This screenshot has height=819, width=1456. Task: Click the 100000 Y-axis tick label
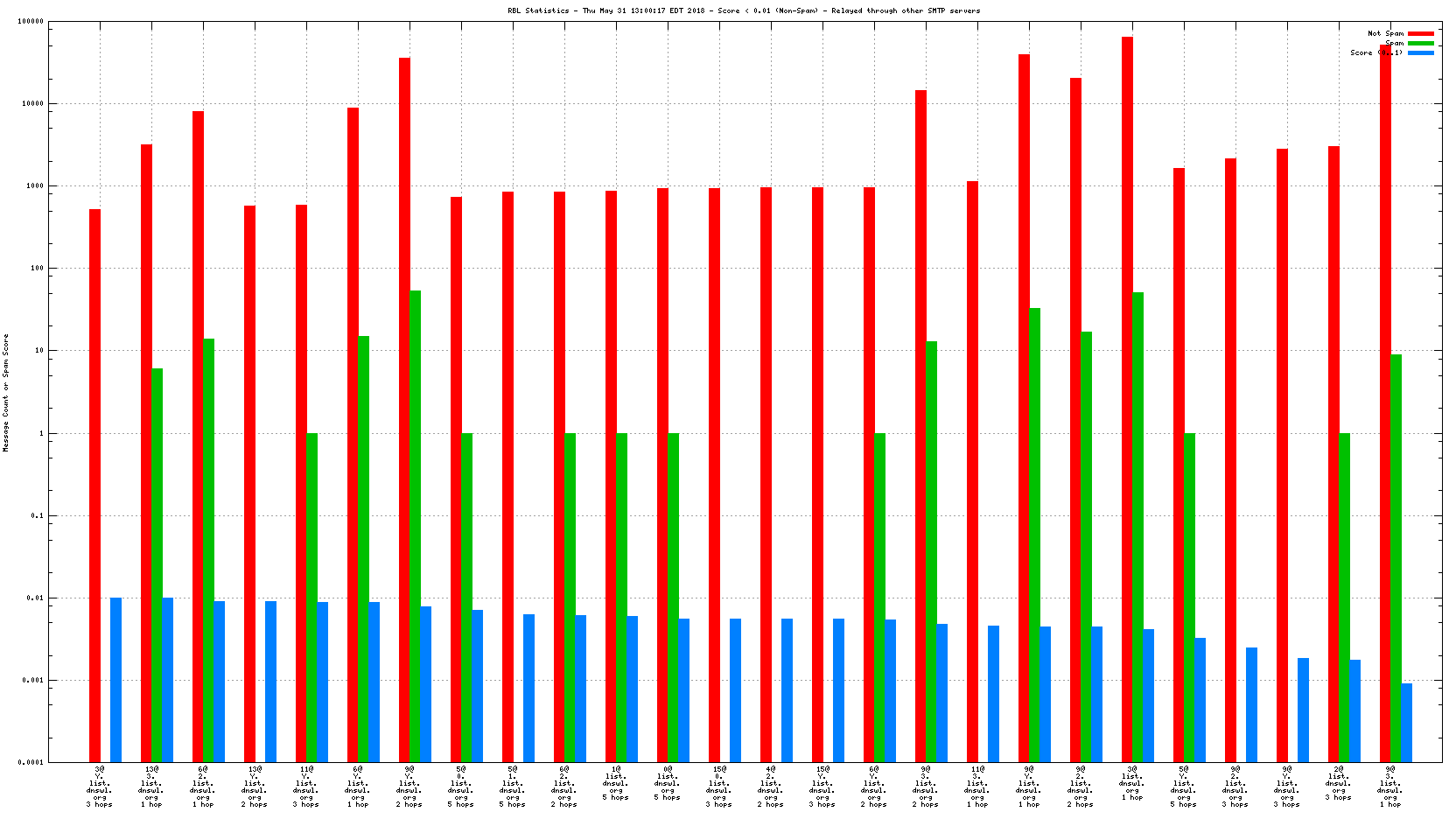click(x=30, y=21)
